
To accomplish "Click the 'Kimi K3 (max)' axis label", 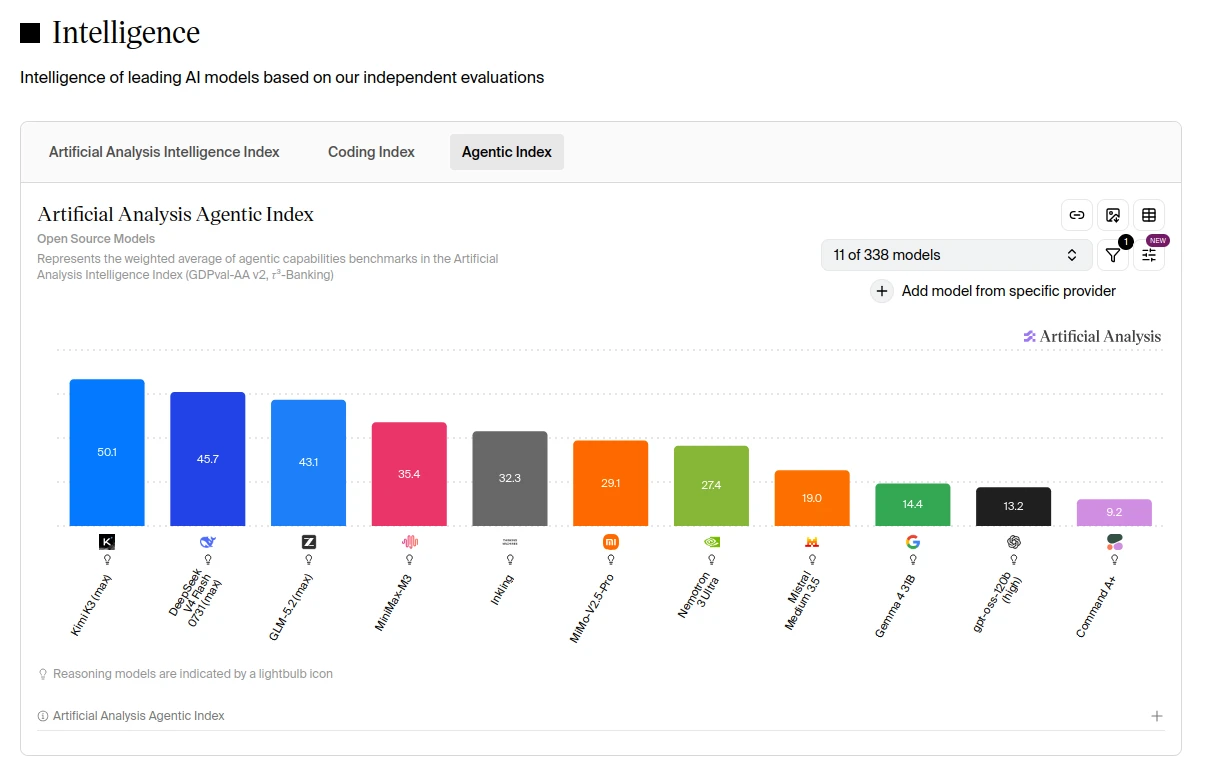I will point(91,604).
